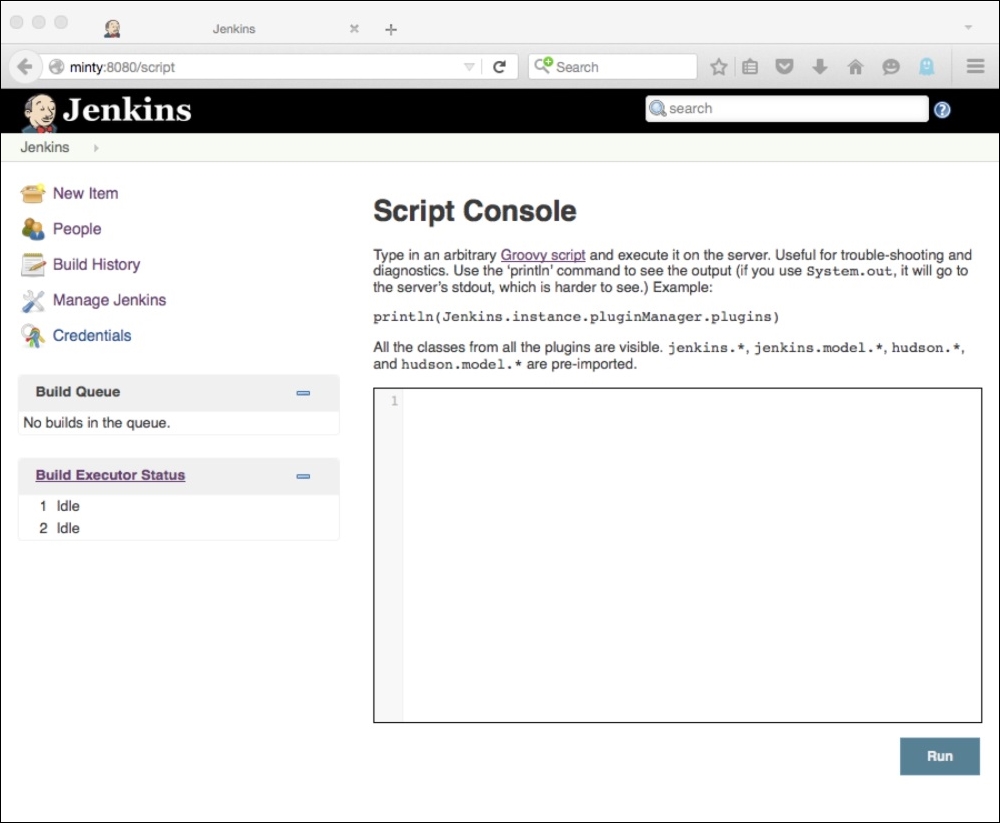Save page to Pocket icon
The image size is (1000, 823).
click(784, 66)
